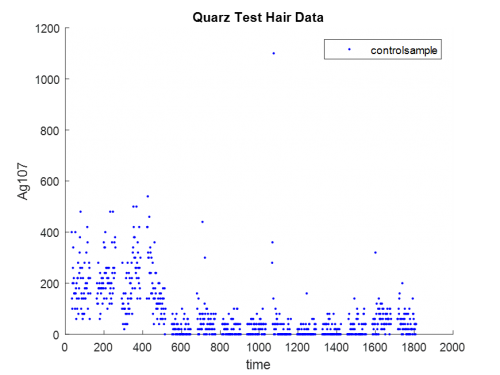
Task: Select the 600 tick label on y-axis
Action: (50, 182)
